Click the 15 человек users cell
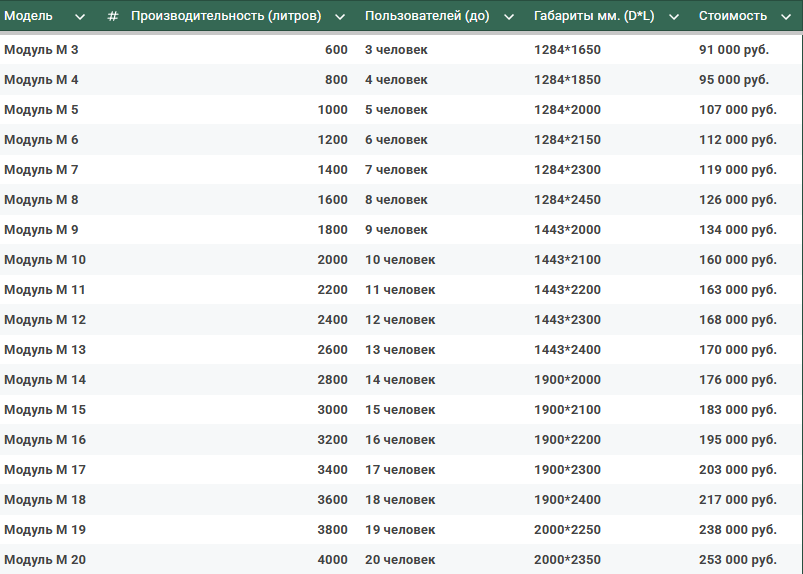The image size is (803, 574). pyautogui.click(x=400, y=410)
